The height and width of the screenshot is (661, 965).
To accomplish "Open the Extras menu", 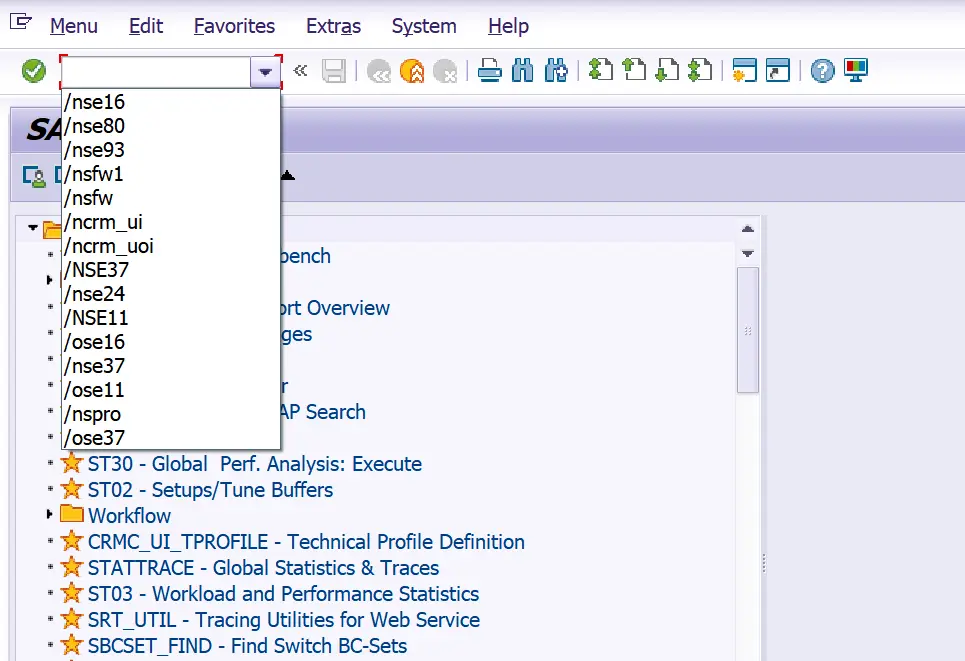I will (334, 26).
